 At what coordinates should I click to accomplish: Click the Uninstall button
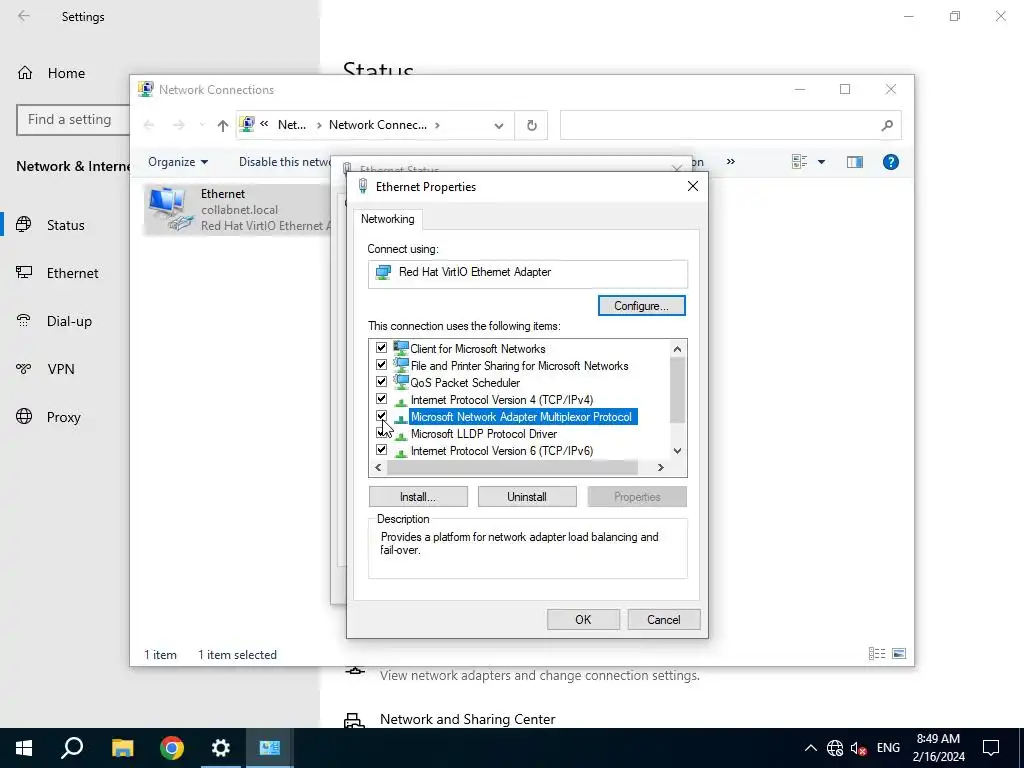click(x=527, y=497)
